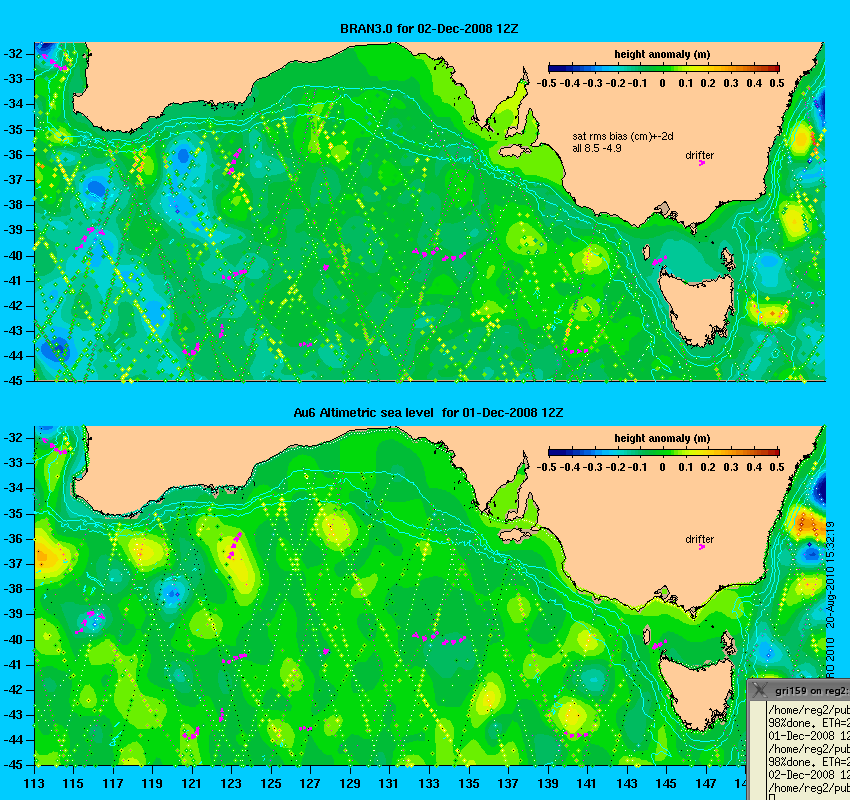Click the '-0.5' colorbar tick in the BRAN3.0 plot
Screen dimensions: 850x800
coord(546,83)
